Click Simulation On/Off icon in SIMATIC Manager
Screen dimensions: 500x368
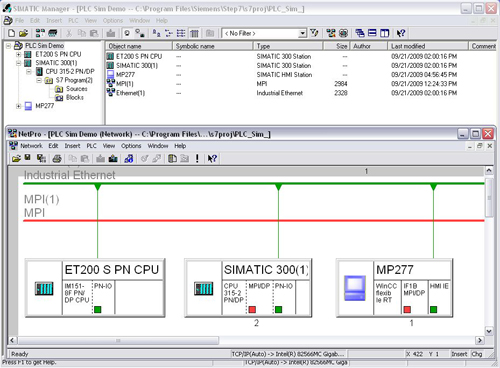tap(343, 33)
